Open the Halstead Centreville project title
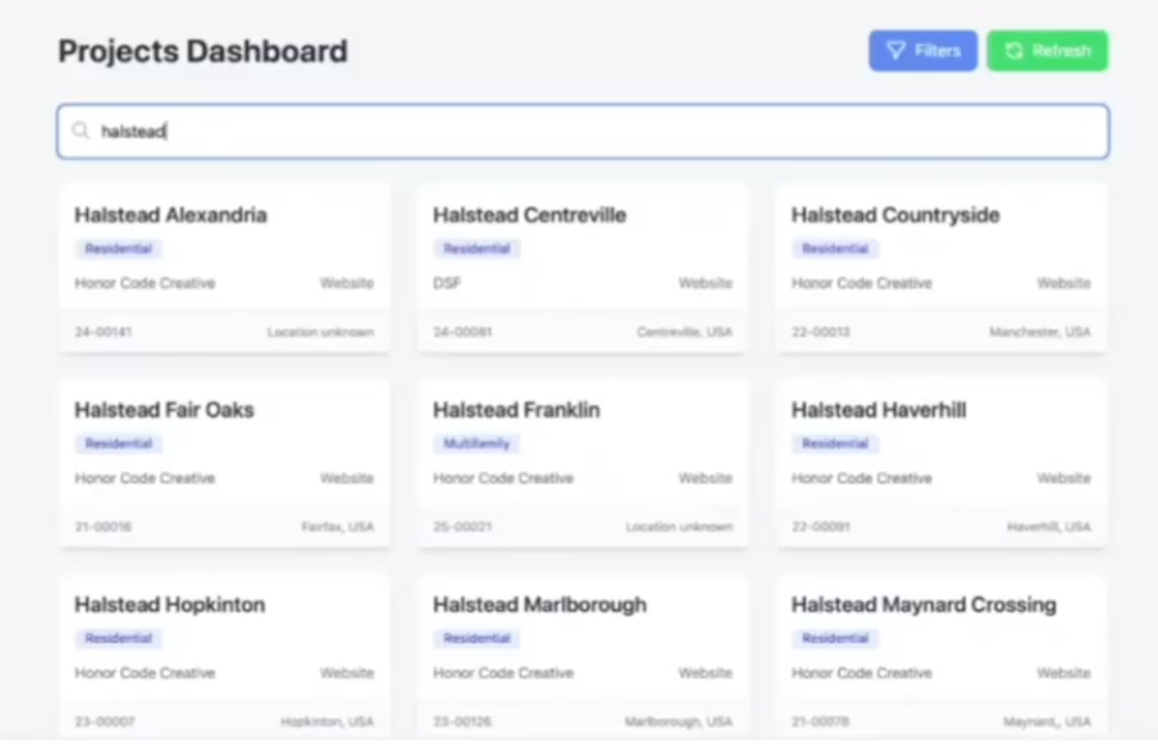1158x746 pixels. click(x=529, y=215)
